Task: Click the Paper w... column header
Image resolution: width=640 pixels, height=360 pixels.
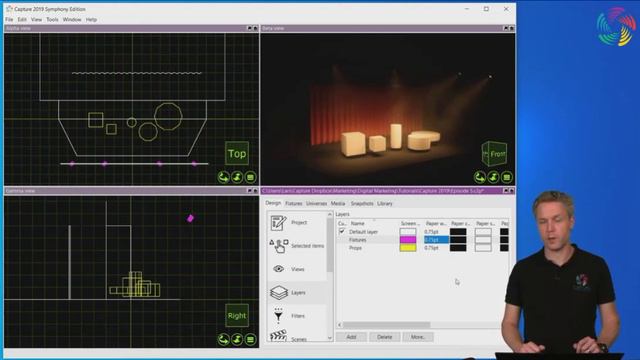Action: (x=436, y=223)
